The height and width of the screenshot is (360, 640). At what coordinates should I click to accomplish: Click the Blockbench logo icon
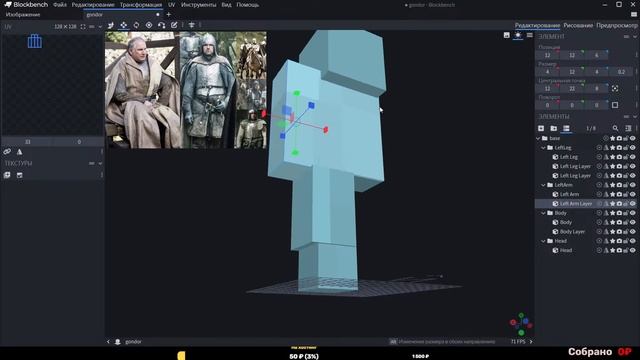(x=8, y=4)
